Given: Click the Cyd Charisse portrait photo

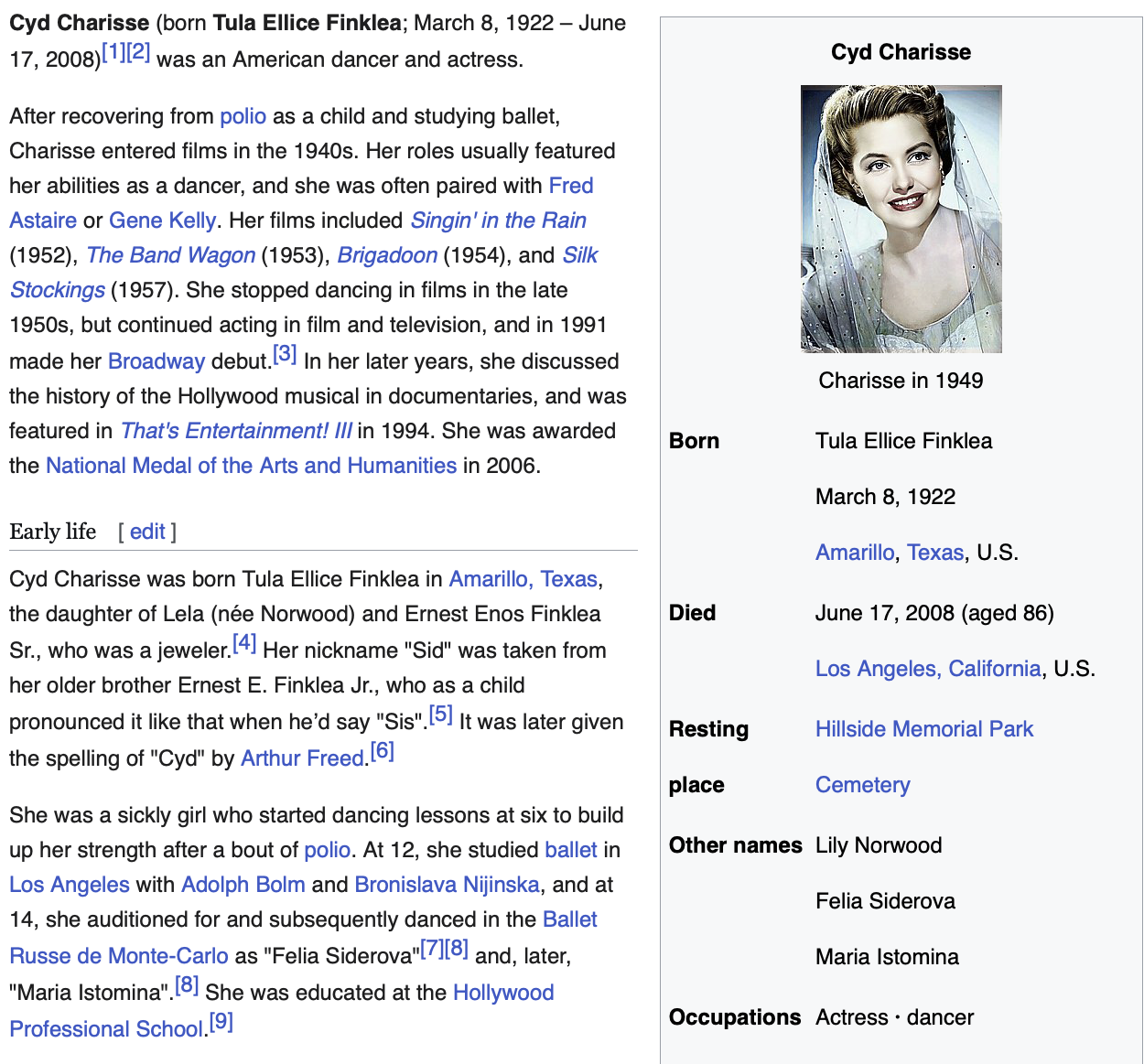Looking at the screenshot, I should pos(901,219).
